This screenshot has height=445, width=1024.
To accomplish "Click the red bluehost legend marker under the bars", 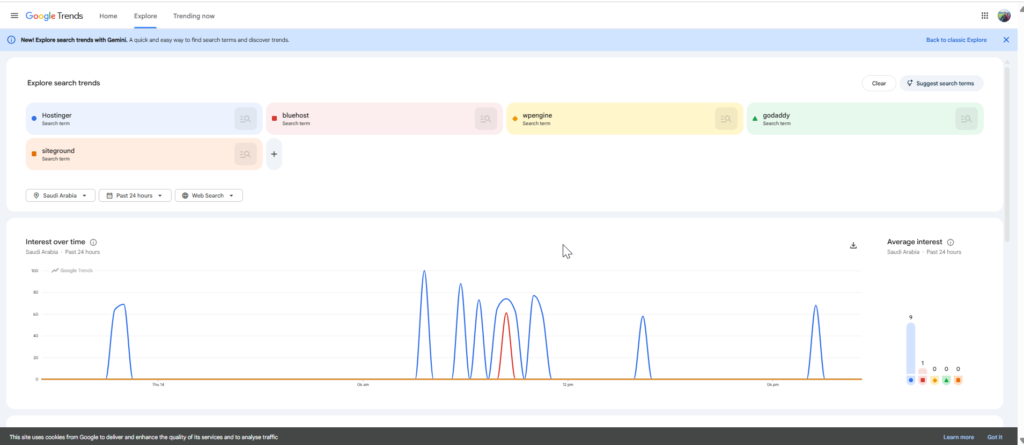I will 922,380.
